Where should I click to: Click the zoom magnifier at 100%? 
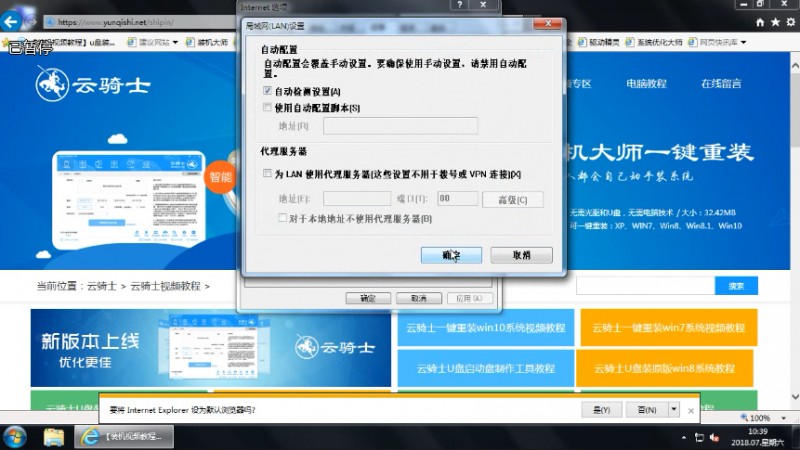(744, 417)
